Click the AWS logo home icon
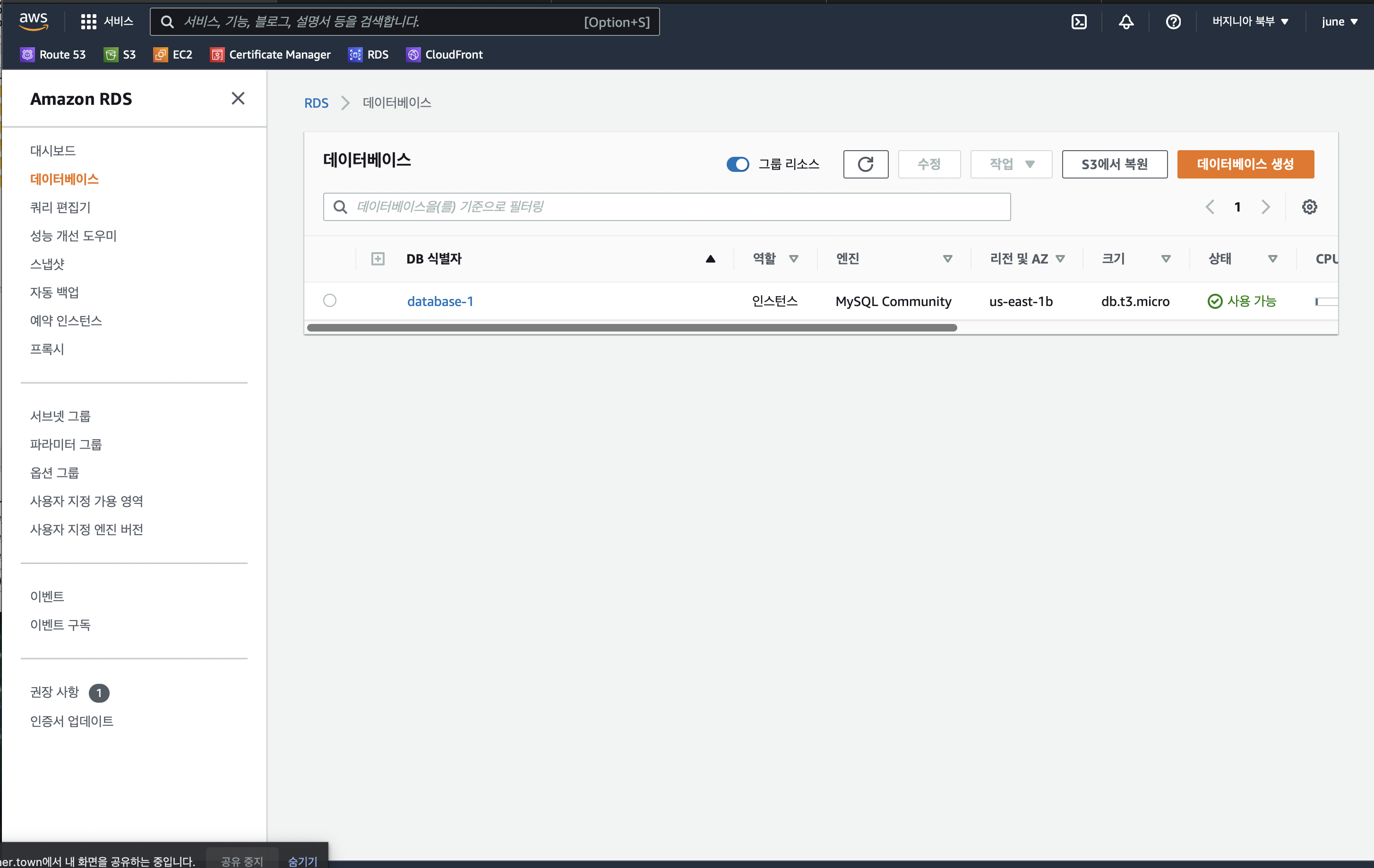The height and width of the screenshot is (868, 1374). click(x=33, y=21)
